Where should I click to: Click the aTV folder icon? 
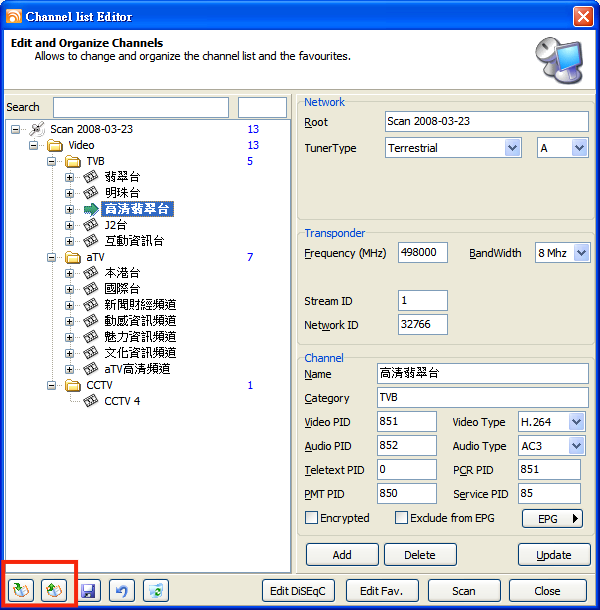(73, 258)
